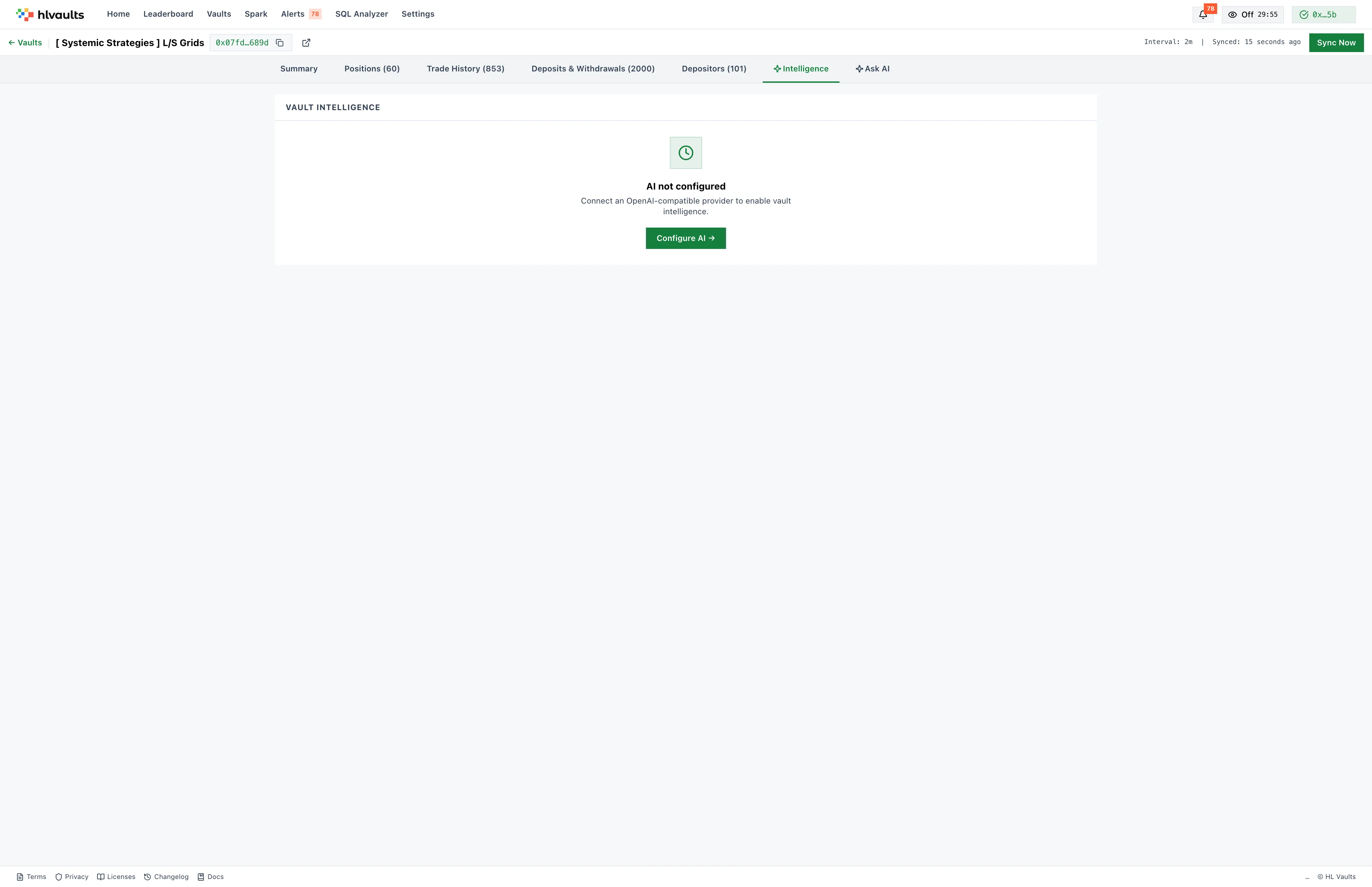The image size is (1372, 887).
Task: Copy the vault address 0x07fd…689d
Action: click(280, 43)
